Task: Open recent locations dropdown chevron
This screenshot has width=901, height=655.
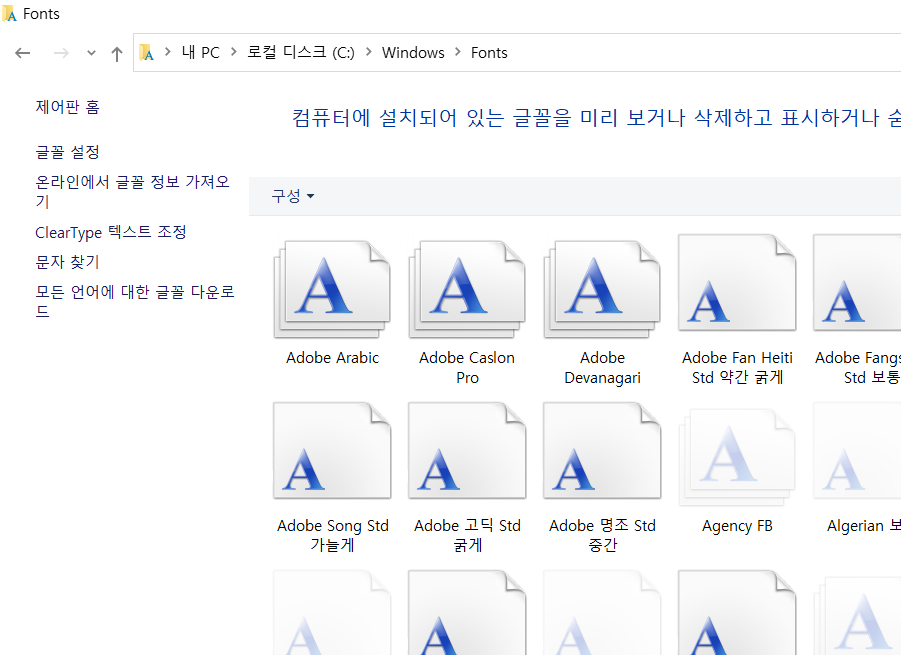Action: point(91,53)
